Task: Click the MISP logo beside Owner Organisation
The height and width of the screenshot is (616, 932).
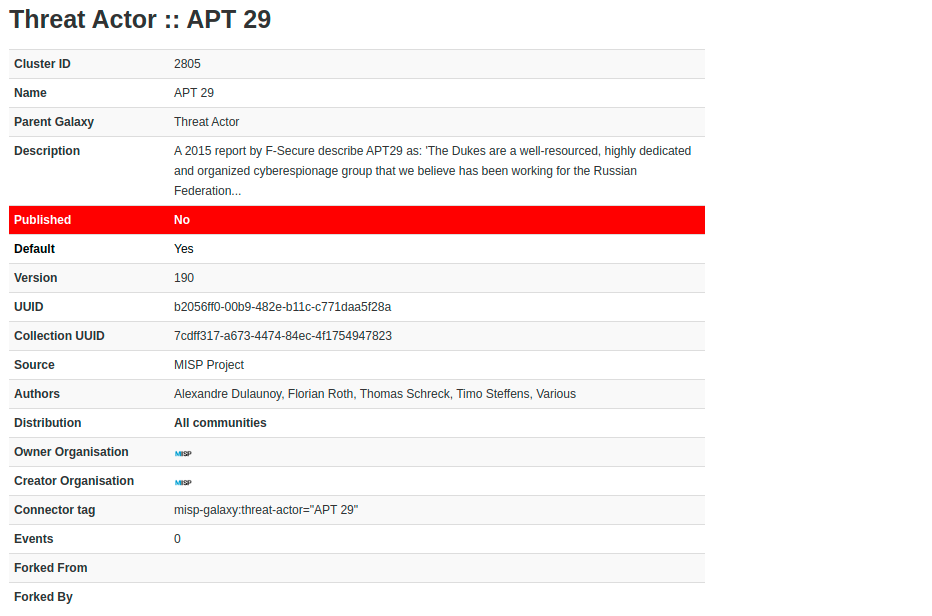Action: click(x=183, y=453)
